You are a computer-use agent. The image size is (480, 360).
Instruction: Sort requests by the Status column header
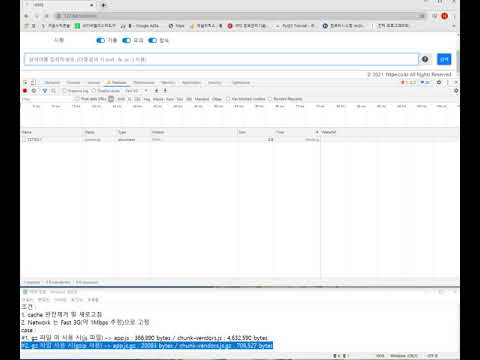(x=99, y=132)
